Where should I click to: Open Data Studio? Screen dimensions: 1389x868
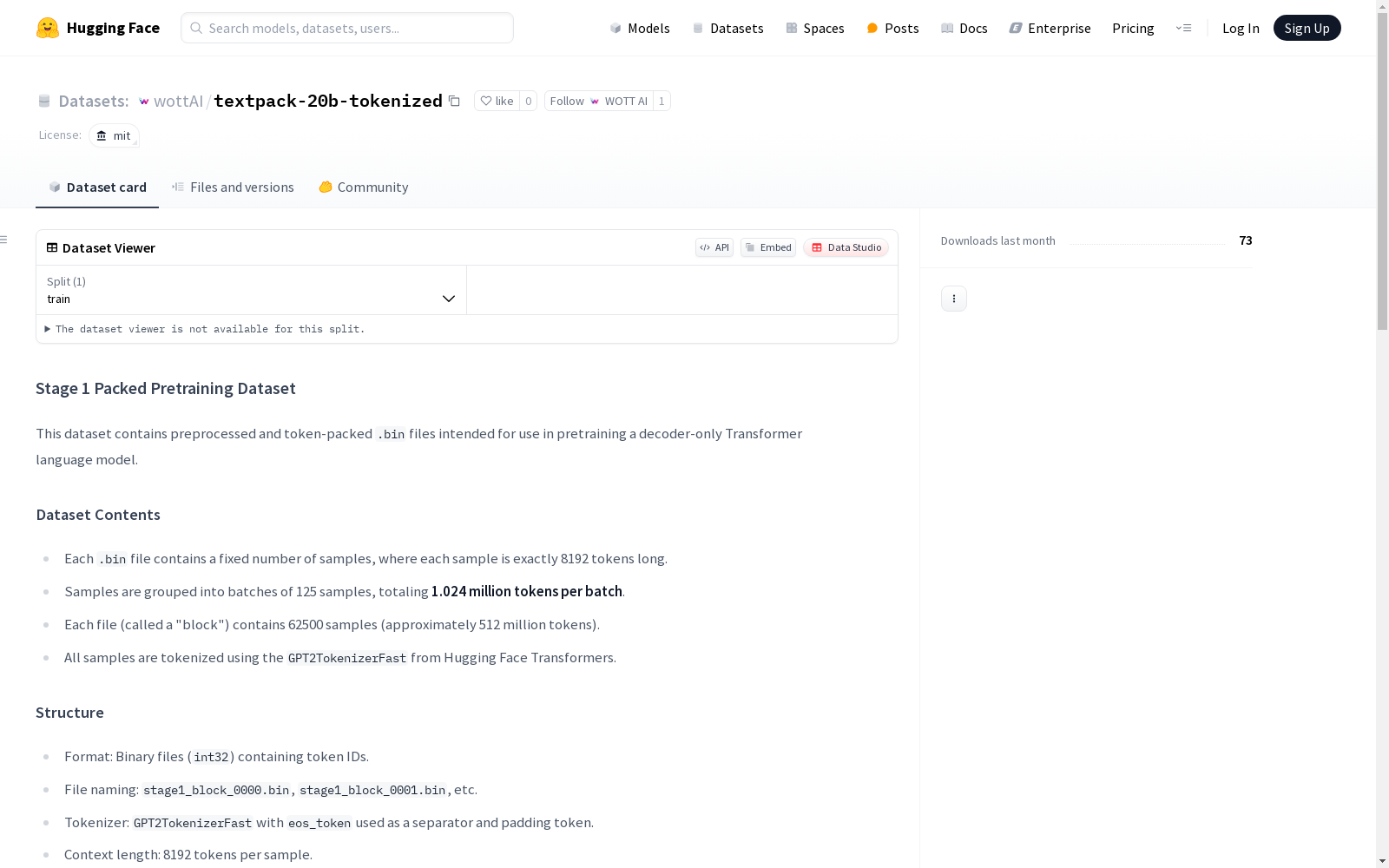(x=846, y=247)
